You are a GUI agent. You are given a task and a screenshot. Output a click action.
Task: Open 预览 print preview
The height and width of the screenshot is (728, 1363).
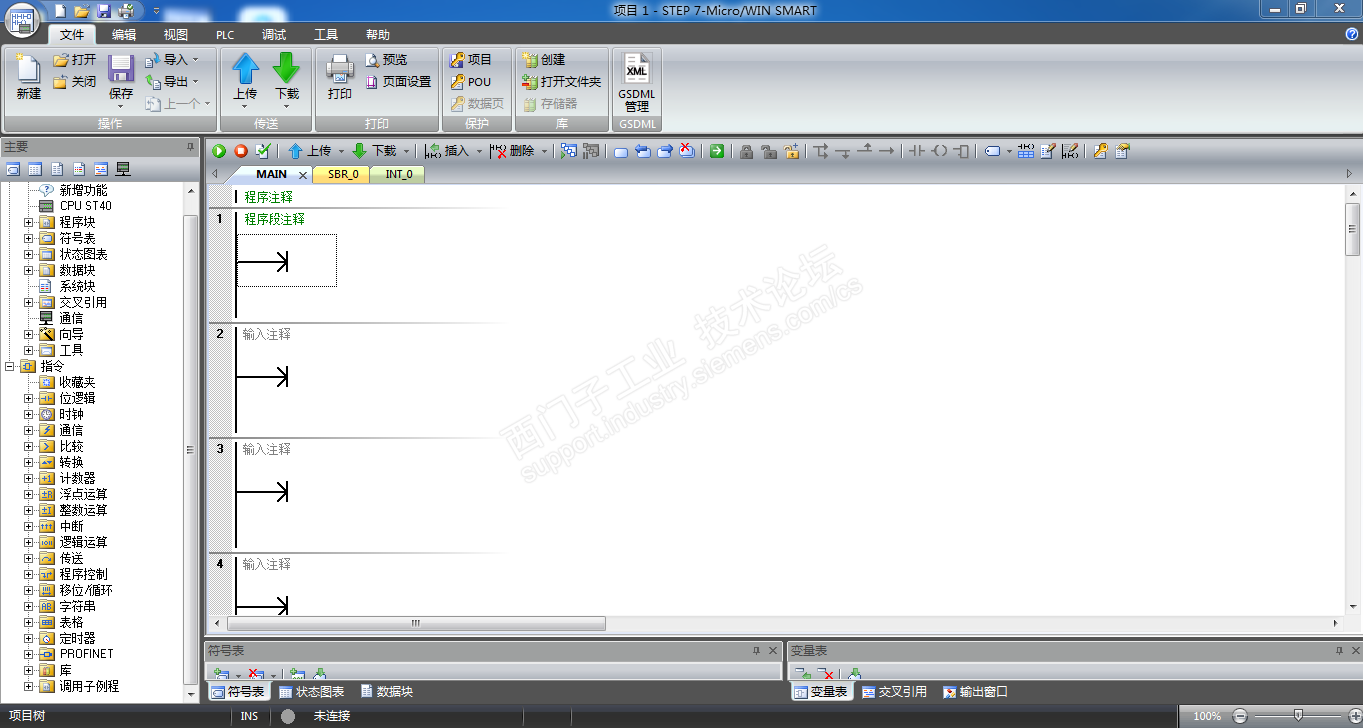pyautogui.click(x=386, y=60)
